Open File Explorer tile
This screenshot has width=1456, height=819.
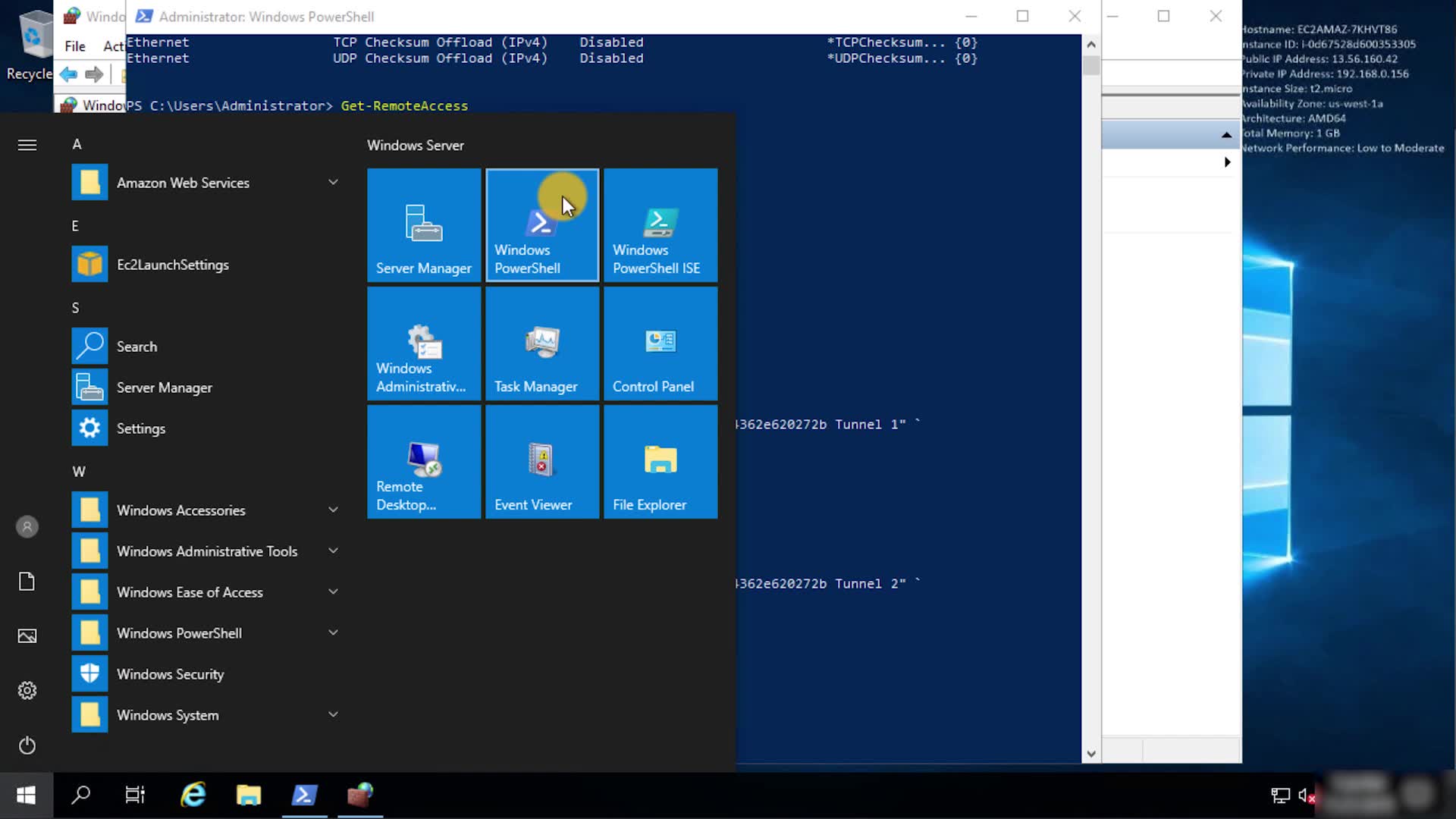[x=661, y=462]
